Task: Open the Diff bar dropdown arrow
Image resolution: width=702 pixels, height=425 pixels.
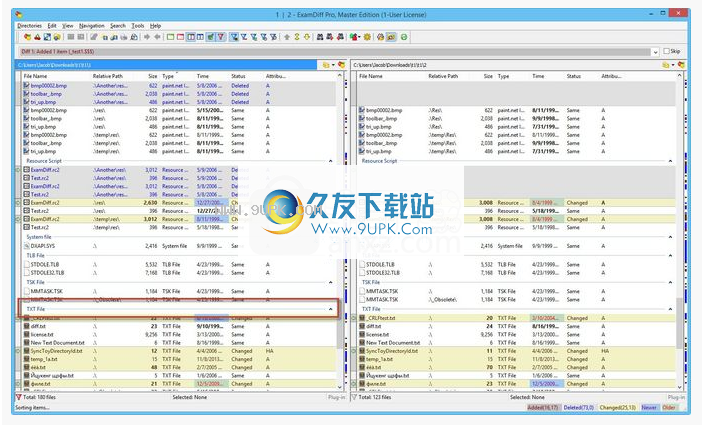Action: pos(655,52)
